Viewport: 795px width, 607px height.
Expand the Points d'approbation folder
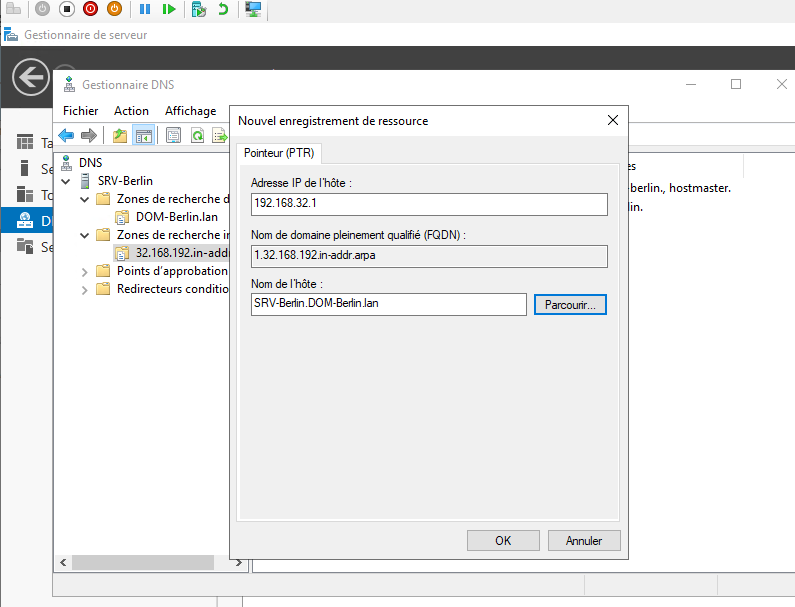pyautogui.click(x=84, y=271)
